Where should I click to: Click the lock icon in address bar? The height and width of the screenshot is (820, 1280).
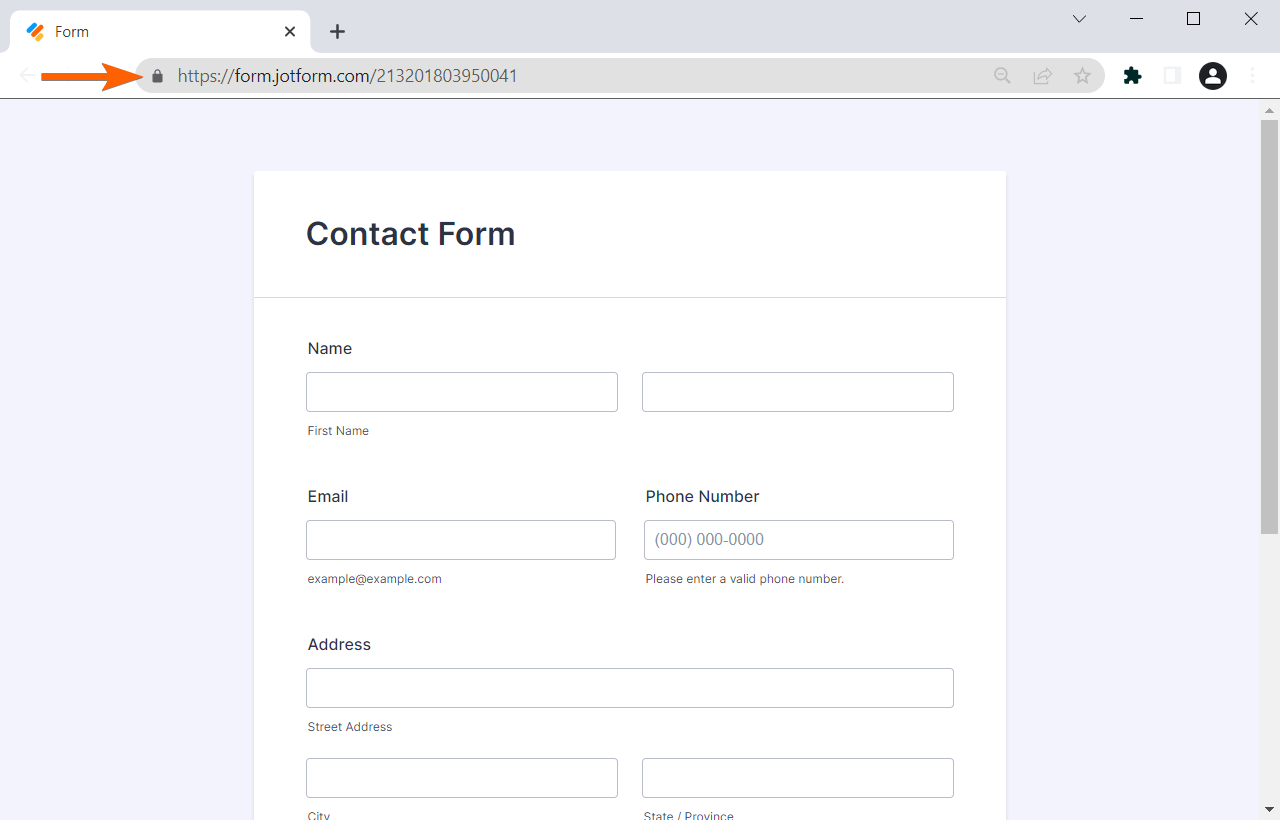(157, 76)
